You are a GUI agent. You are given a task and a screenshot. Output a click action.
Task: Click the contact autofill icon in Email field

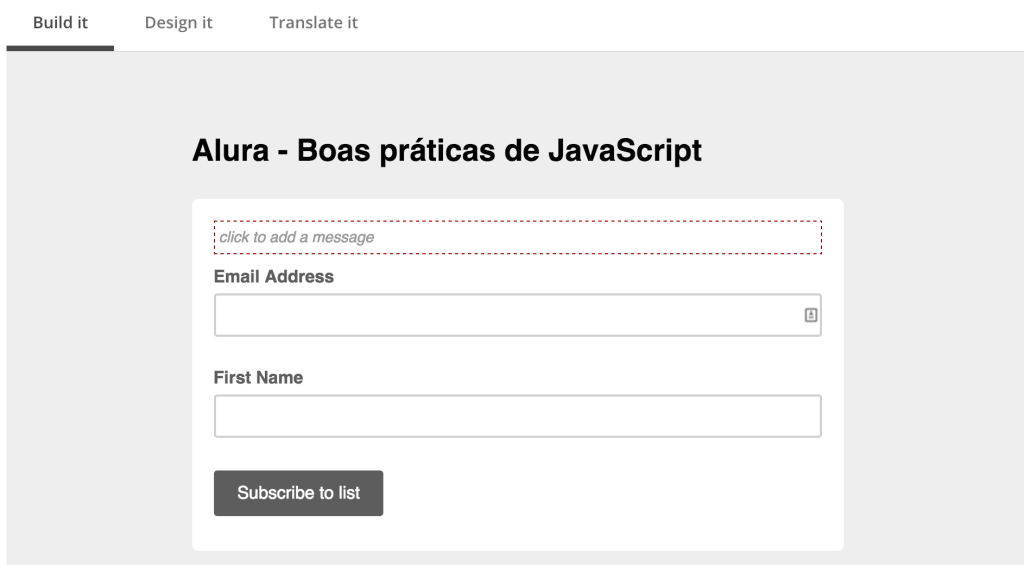click(x=810, y=315)
